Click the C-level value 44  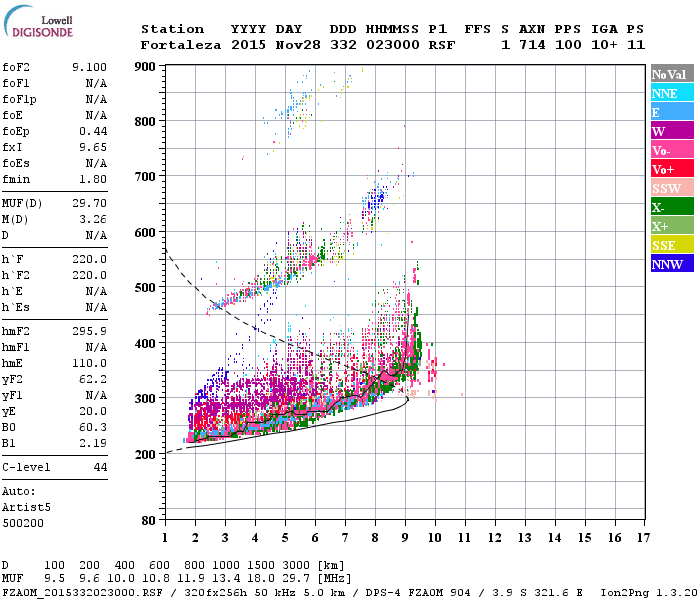(100, 467)
